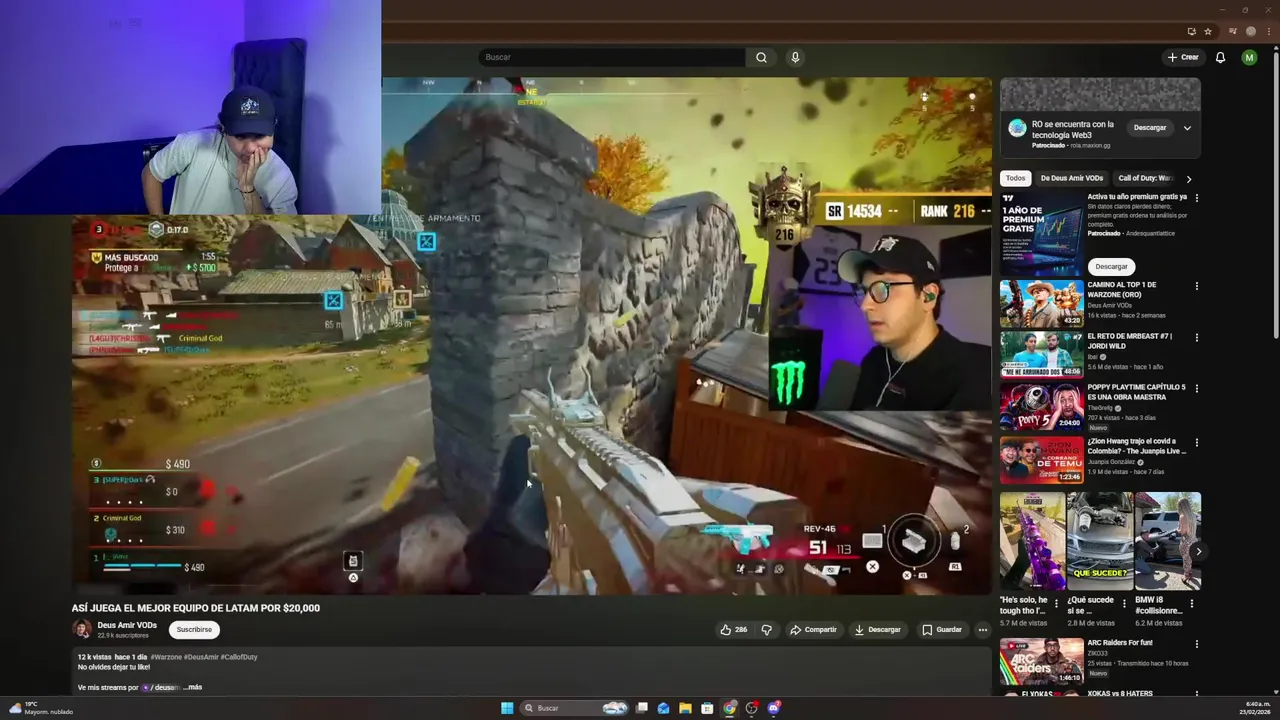Open options for POPPY PLAYTIME video

click(1196, 388)
